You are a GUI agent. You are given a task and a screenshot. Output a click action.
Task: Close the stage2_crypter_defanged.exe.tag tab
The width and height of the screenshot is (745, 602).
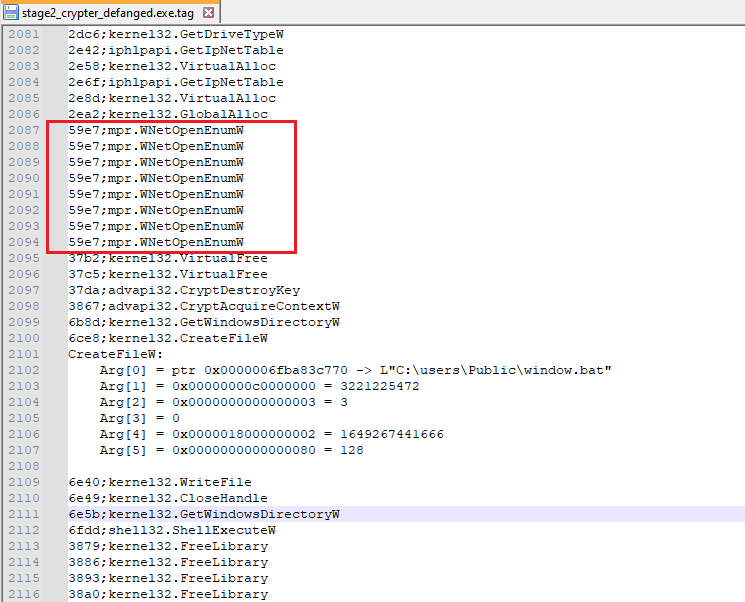pyautogui.click(x=209, y=13)
